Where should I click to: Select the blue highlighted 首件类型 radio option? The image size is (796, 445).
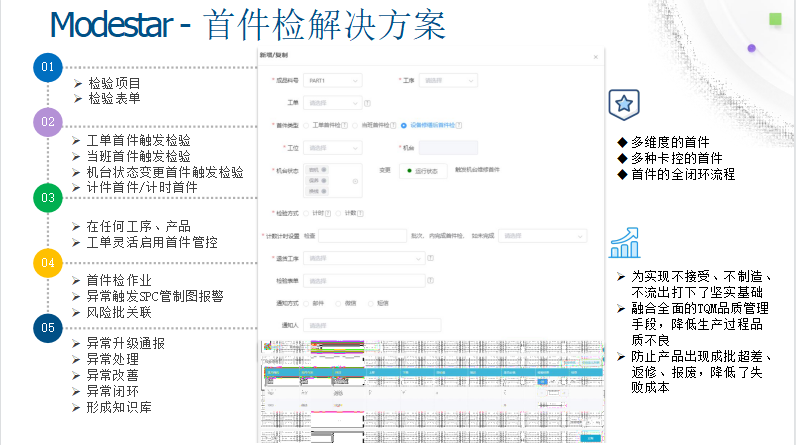(x=404, y=125)
